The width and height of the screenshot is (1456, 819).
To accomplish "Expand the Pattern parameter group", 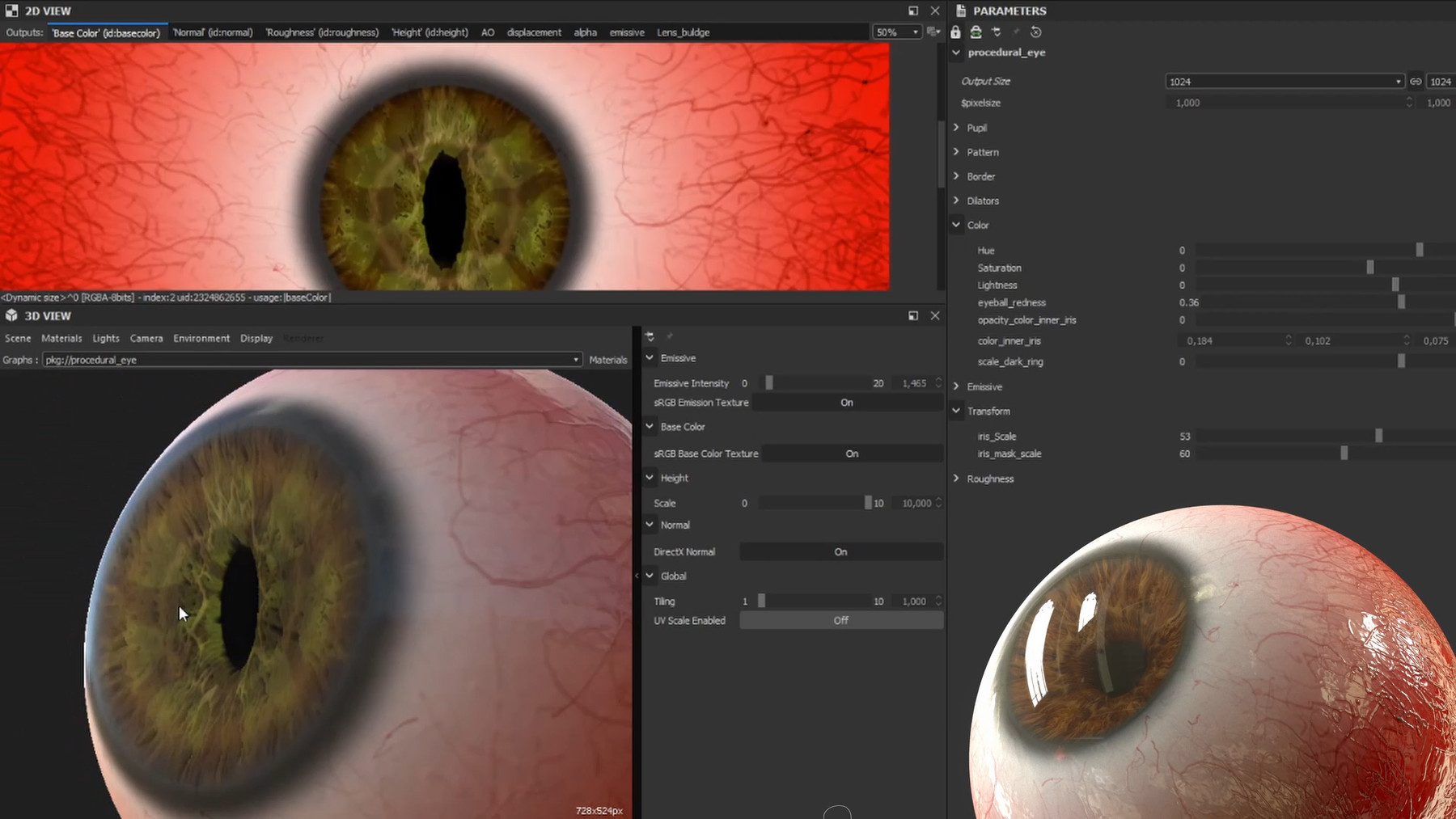I will pos(956,152).
